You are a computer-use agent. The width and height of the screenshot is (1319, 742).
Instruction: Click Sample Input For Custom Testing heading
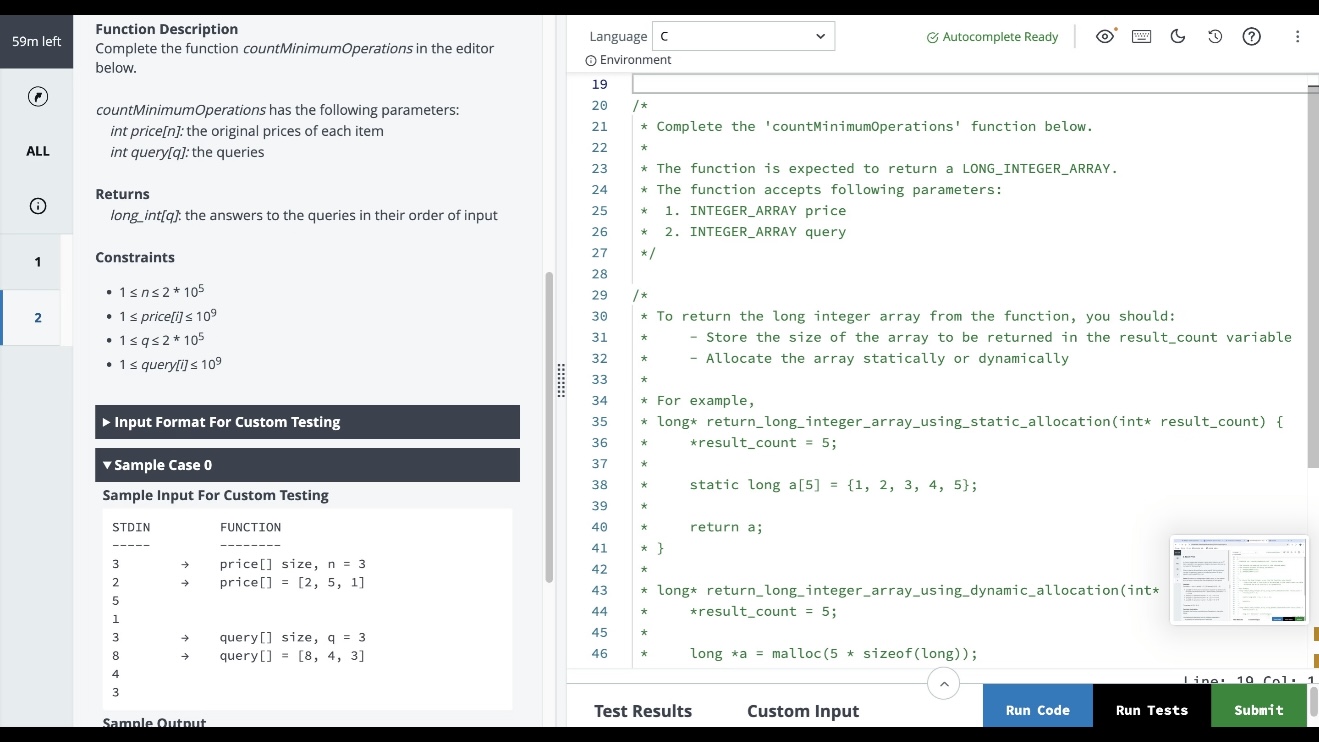click(x=215, y=495)
